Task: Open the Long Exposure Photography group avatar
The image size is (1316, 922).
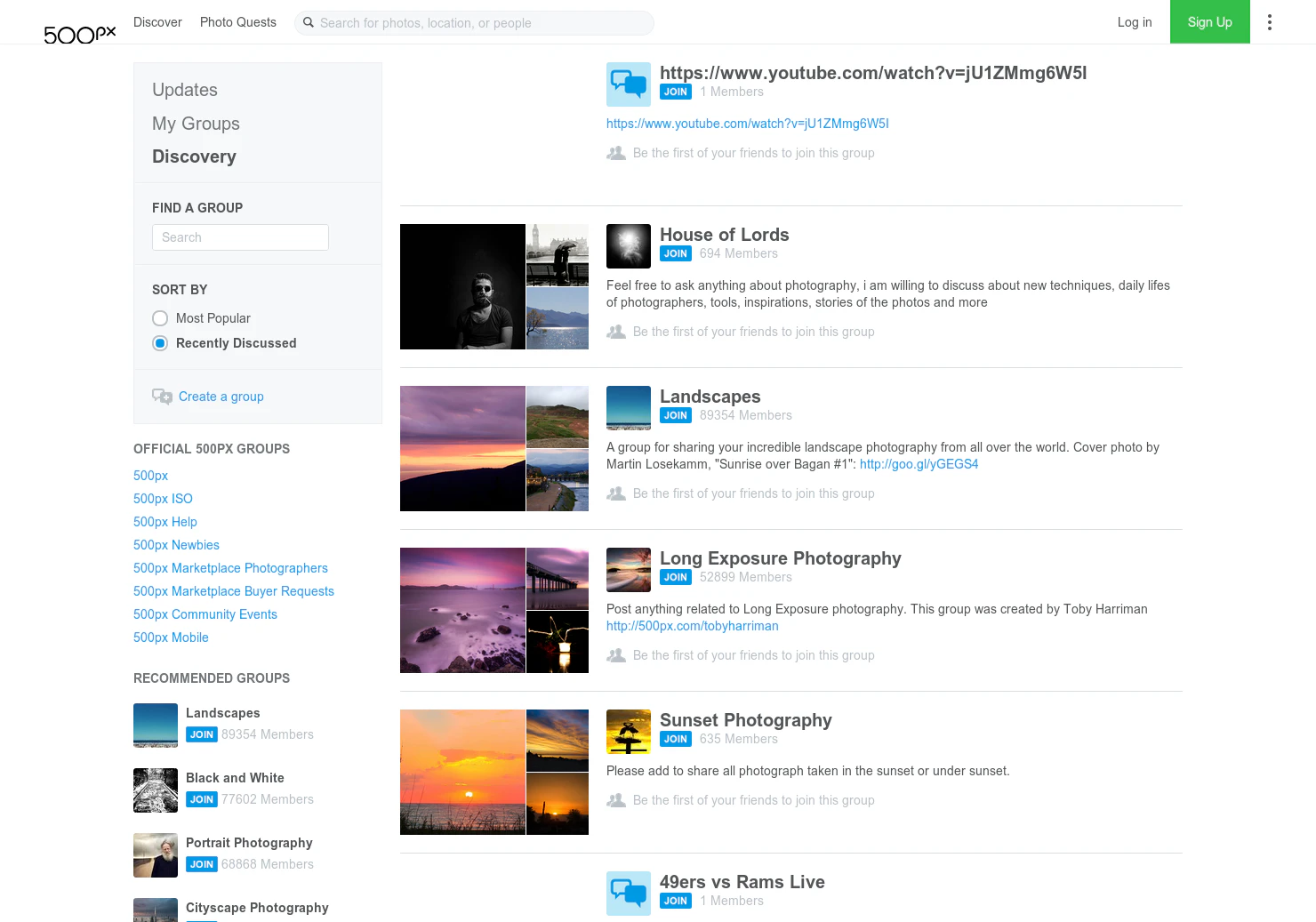Action: (x=629, y=570)
